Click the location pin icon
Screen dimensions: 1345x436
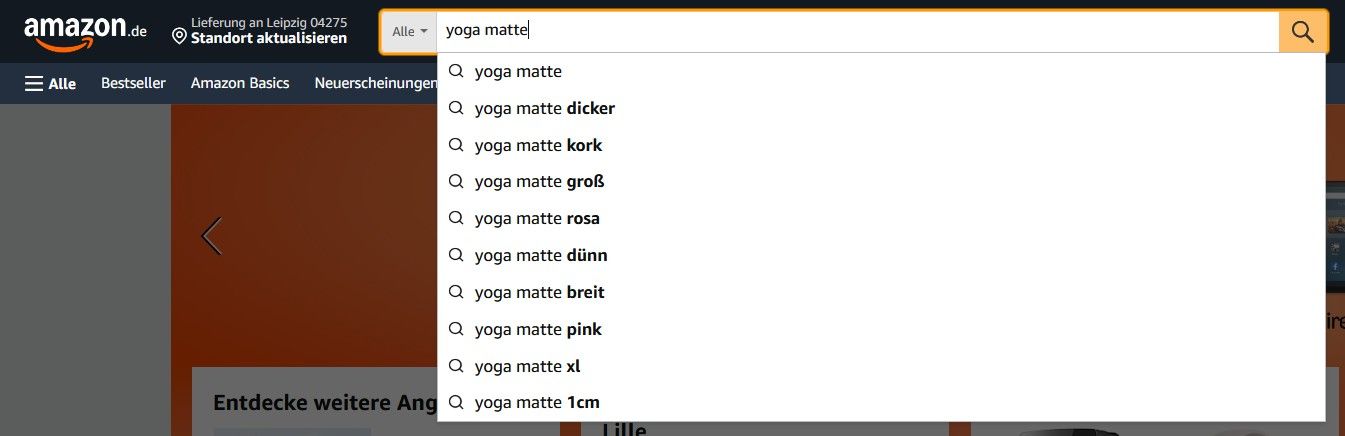pos(179,37)
